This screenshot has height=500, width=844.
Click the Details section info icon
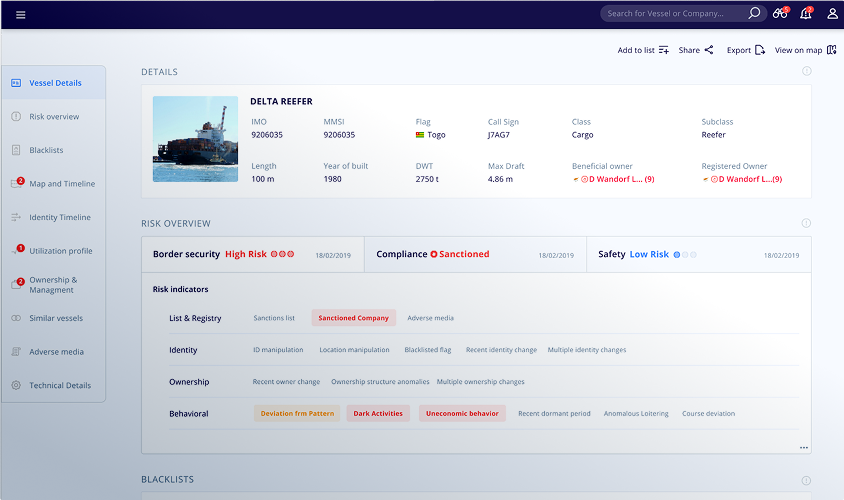(806, 71)
